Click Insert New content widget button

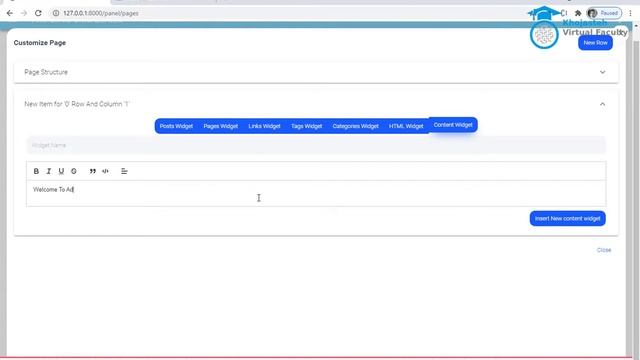point(567,218)
